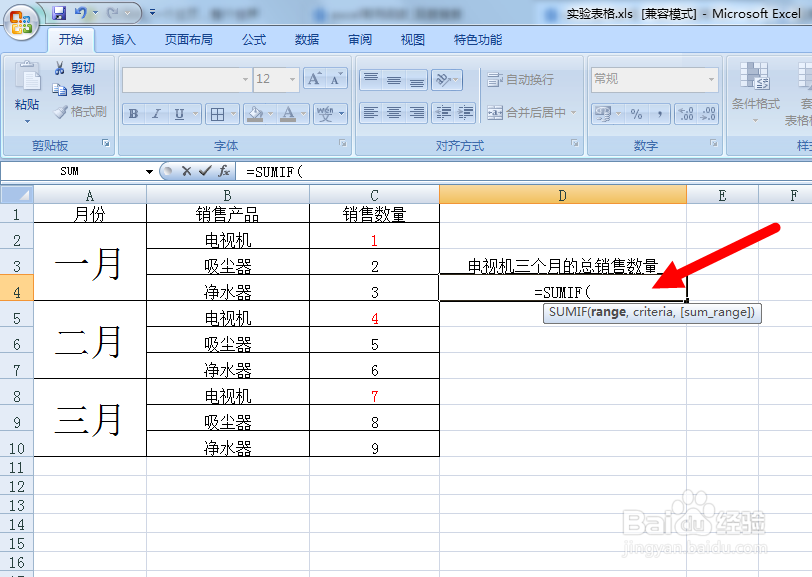Open the 页面布局 ribbon tab
The width and height of the screenshot is (812, 577).
click(x=188, y=40)
